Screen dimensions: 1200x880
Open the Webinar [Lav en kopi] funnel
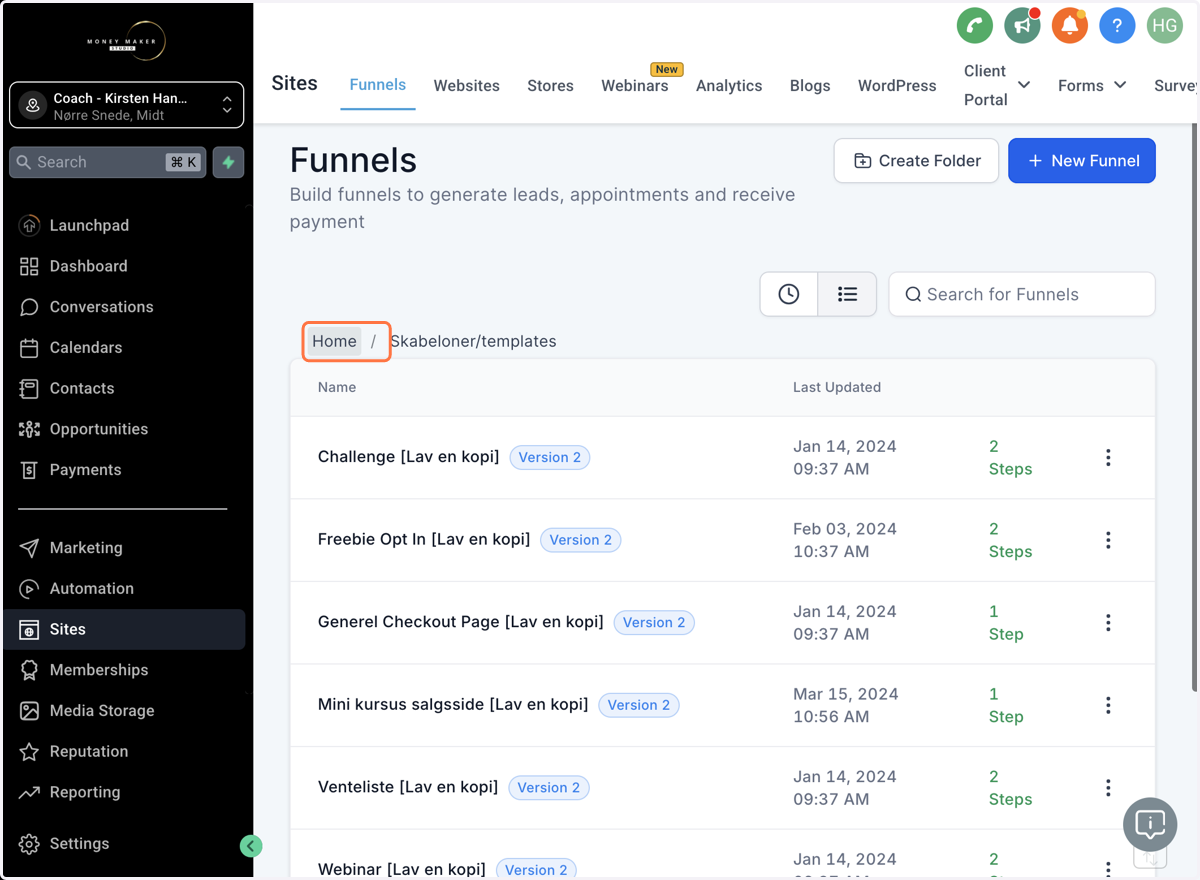(x=402, y=869)
